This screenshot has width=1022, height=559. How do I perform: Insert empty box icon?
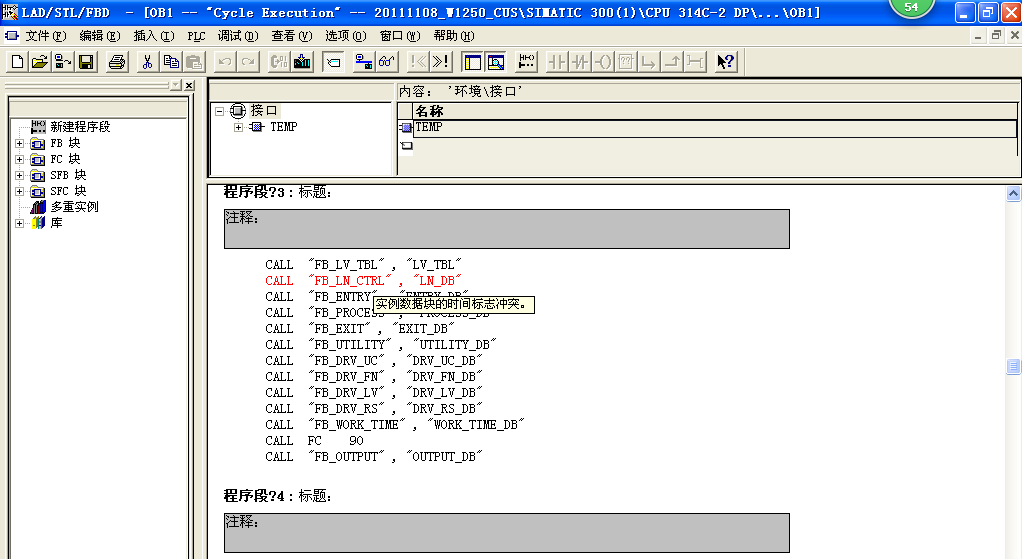click(x=626, y=62)
